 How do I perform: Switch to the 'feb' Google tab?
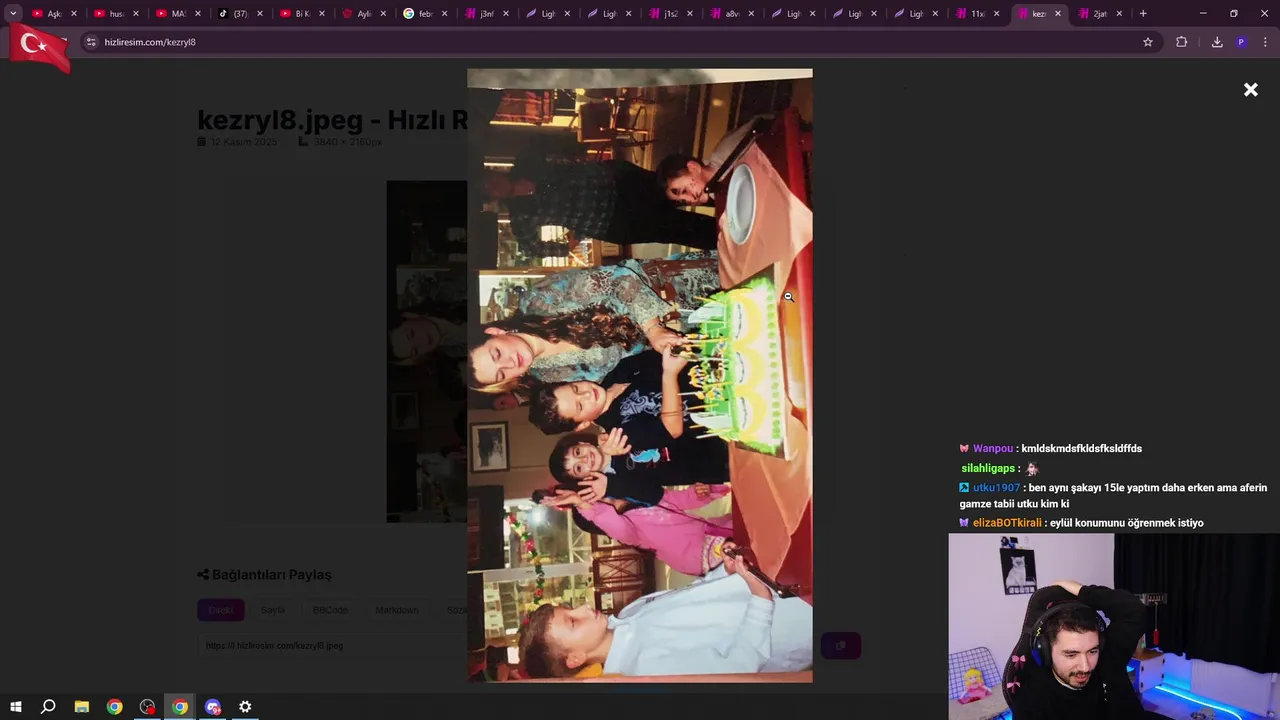click(418, 14)
